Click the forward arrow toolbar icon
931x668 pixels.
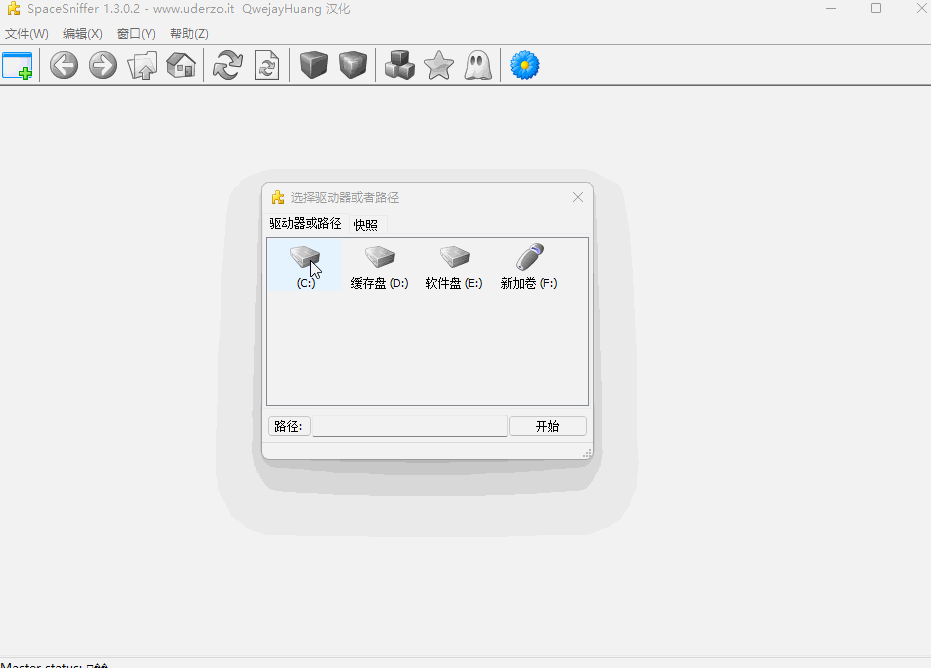(x=103, y=66)
